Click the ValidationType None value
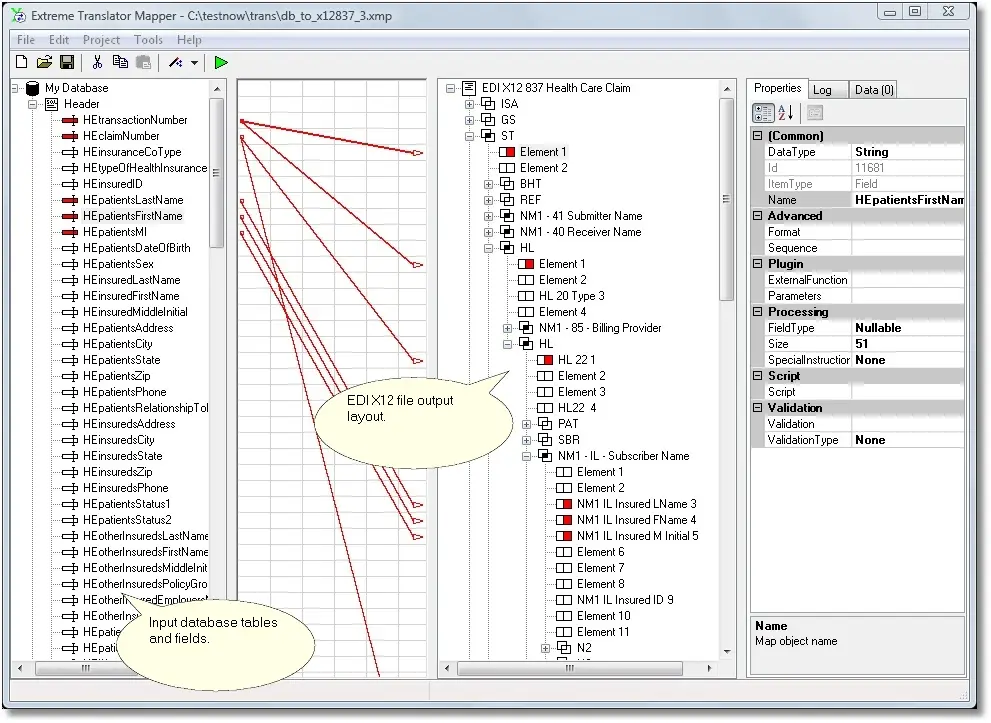This screenshot has height=723, width=991. (908, 440)
